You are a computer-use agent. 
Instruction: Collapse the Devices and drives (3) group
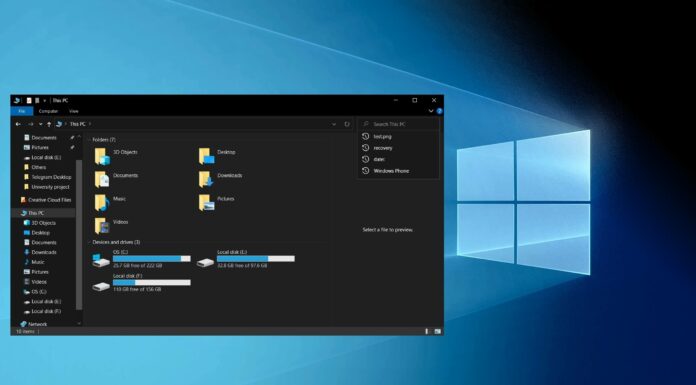pyautogui.click(x=90, y=242)
